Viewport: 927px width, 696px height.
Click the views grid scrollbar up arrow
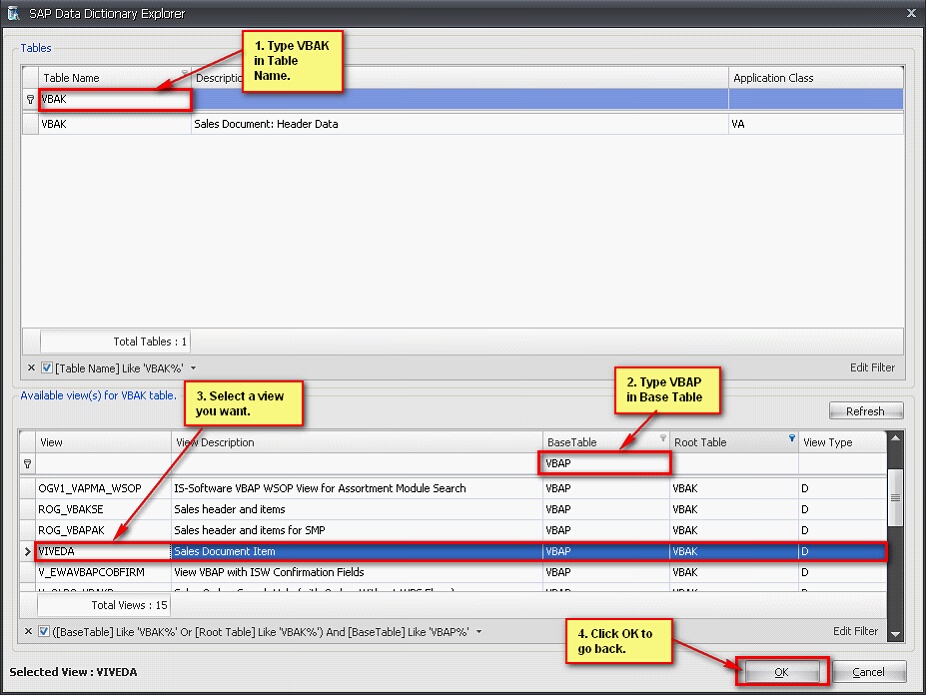pyautogui.click(x=895, y=438)
